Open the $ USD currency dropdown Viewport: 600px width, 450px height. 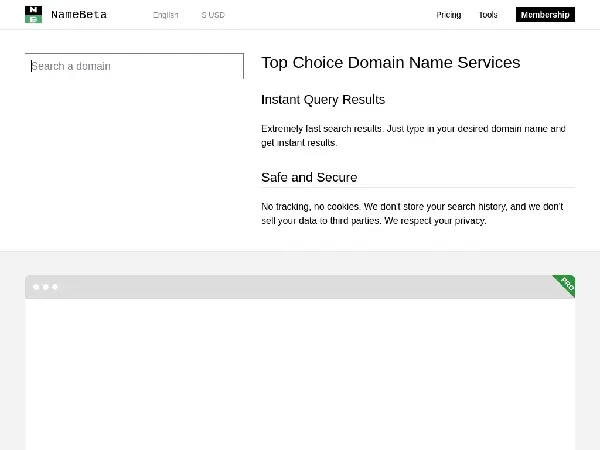(213, 15)
